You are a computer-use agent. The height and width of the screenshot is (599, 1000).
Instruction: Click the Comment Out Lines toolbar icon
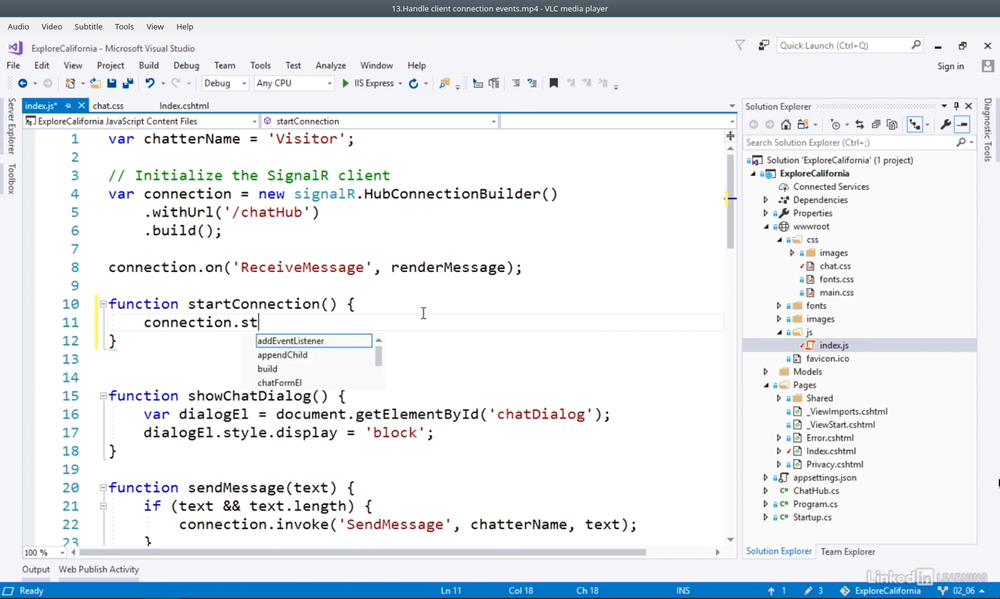click(x=515, y=84)
